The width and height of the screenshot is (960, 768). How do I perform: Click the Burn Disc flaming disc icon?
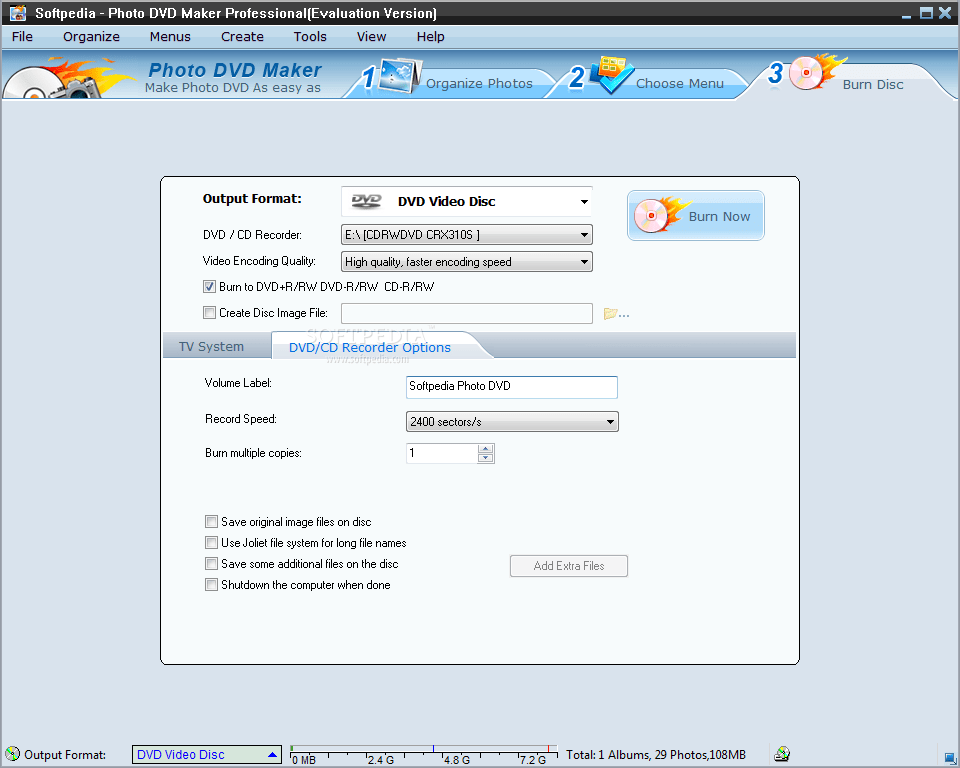[817, 72]
